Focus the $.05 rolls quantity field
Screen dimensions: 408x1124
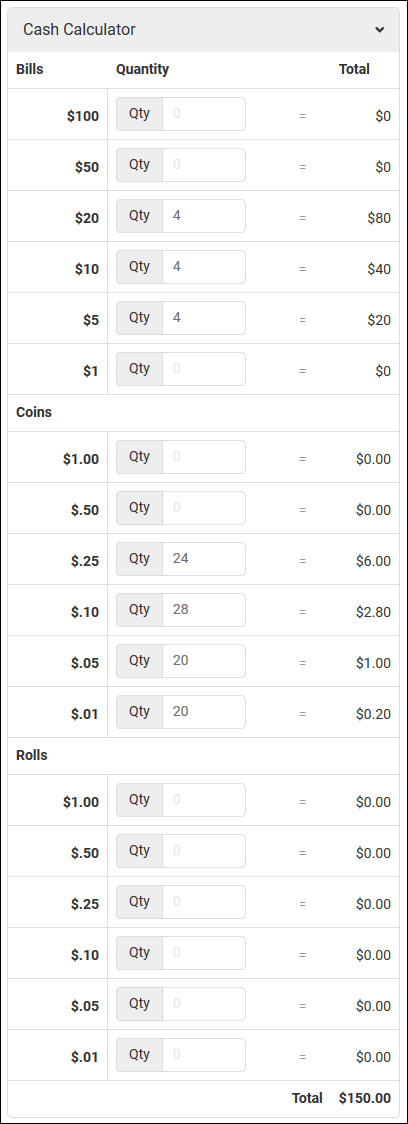(204, 1003)
